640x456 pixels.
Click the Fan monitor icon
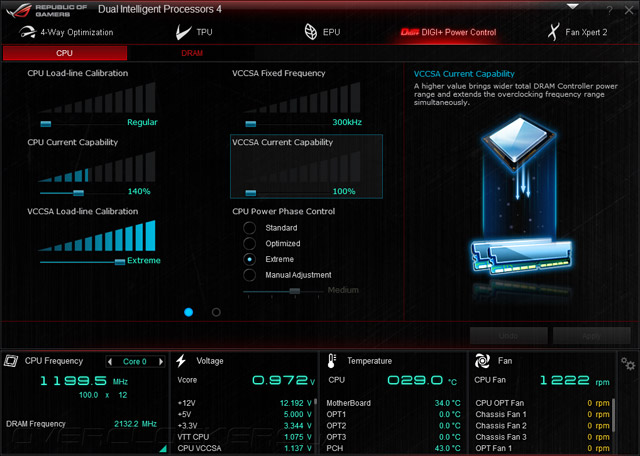point(482,361)
